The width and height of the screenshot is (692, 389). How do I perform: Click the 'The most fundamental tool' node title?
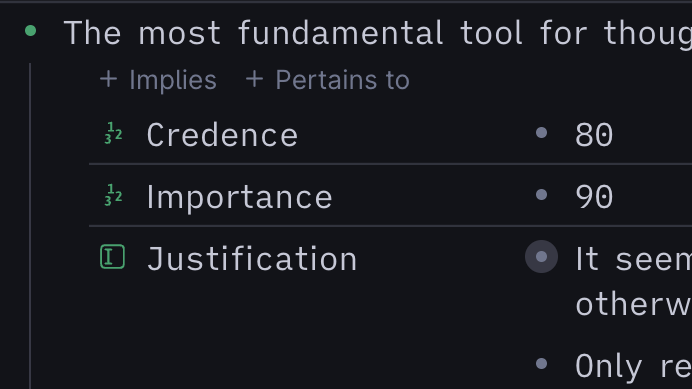(x=378, y=33)
